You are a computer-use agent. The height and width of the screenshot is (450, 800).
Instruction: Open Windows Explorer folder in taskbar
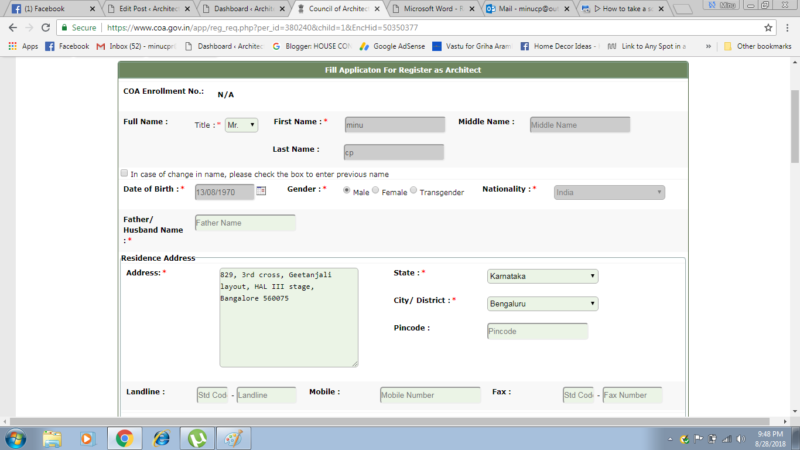52,438
